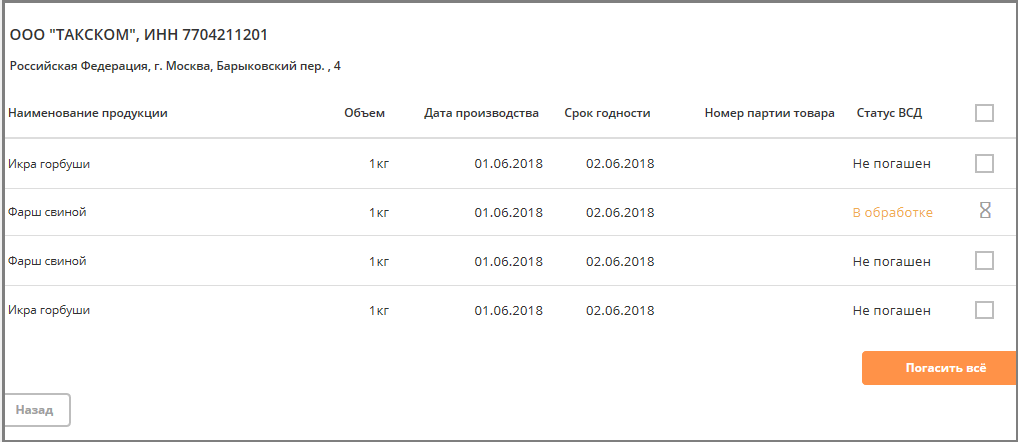
Task: Click the orange "В обработке" status text
Action: (893, 212)
